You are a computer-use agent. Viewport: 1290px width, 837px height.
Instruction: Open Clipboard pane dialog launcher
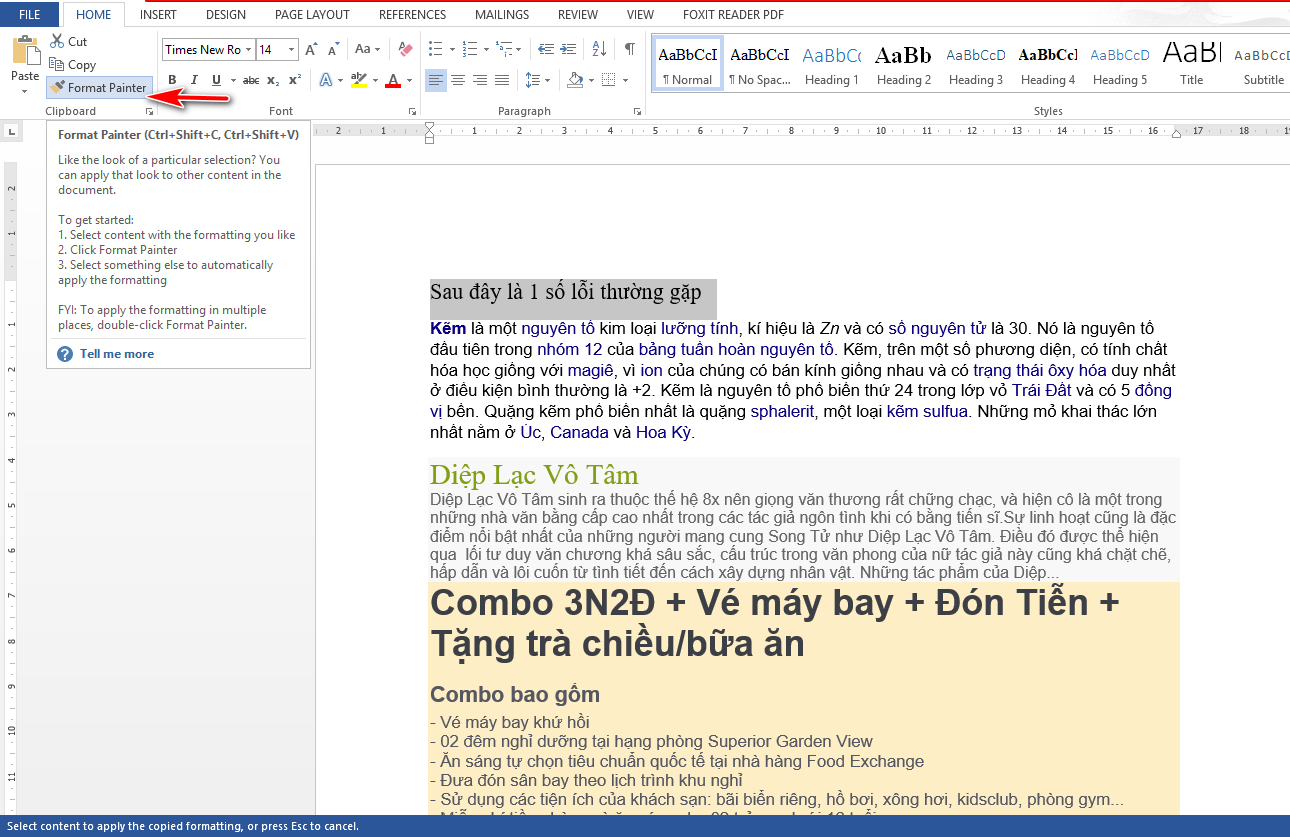click(x=148, y=112)
